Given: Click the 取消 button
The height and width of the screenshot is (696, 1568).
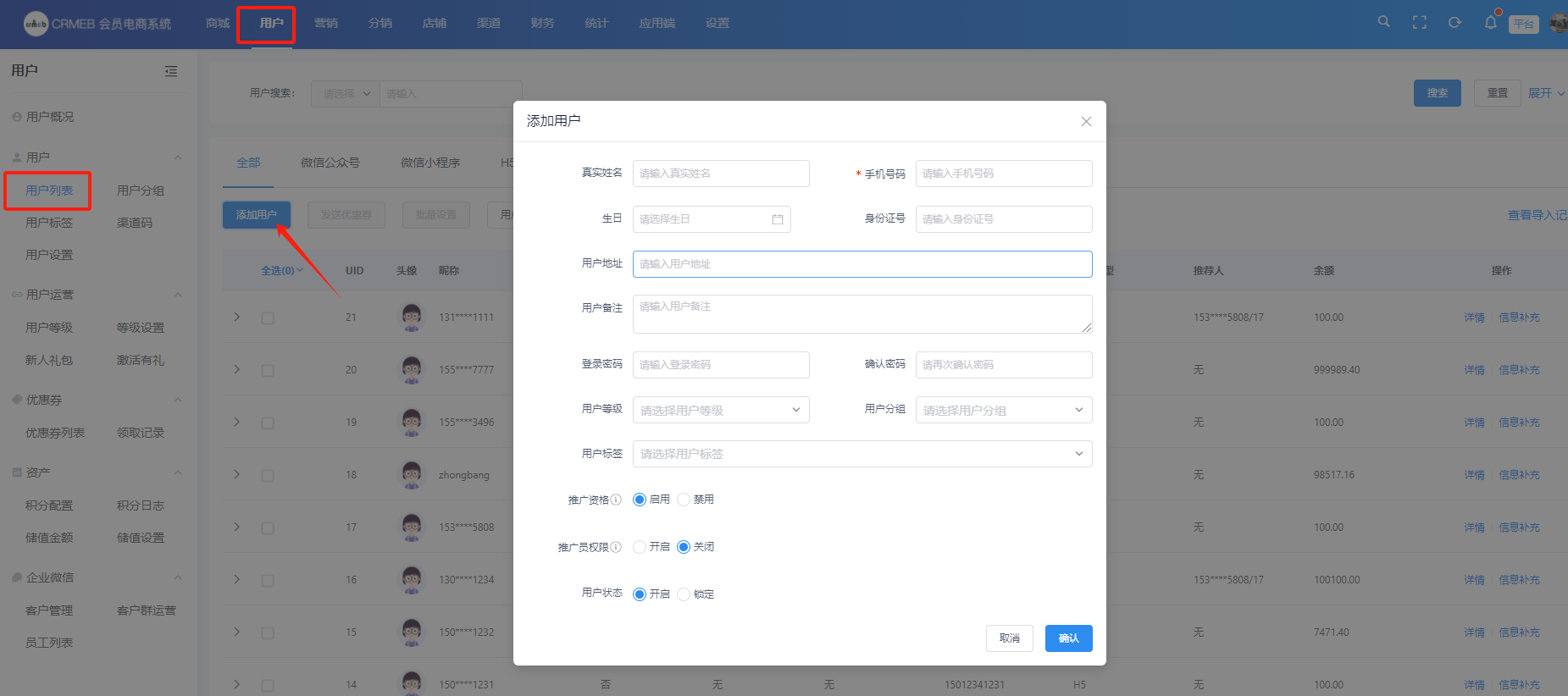Looking at the screenshot, I should coord(1009,638).
